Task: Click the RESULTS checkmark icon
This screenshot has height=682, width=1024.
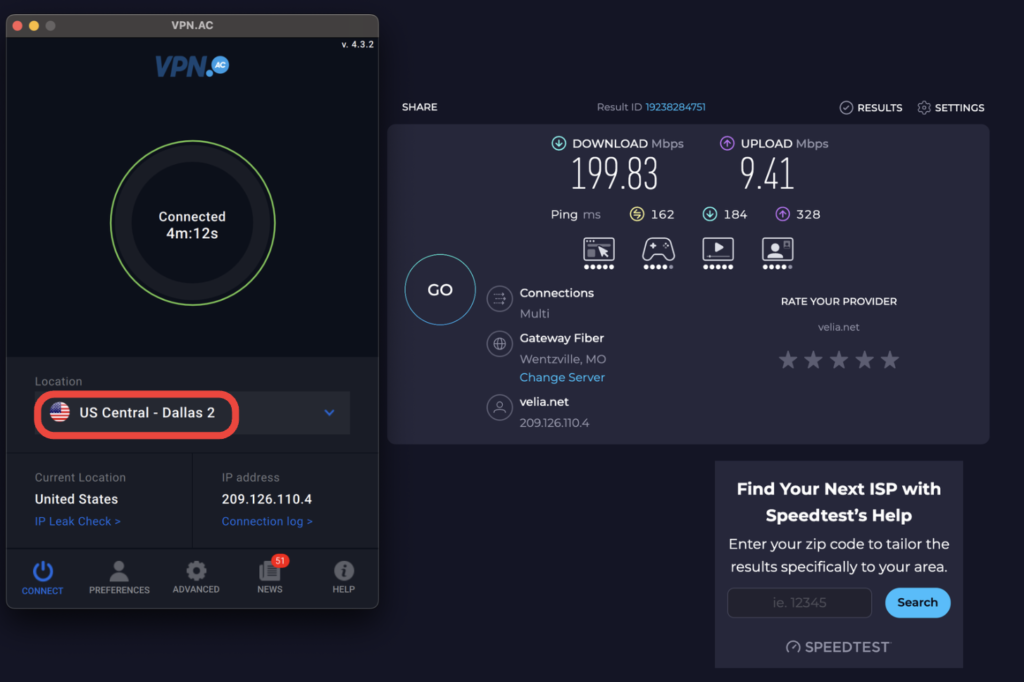Action: click(x=846, y=108)
